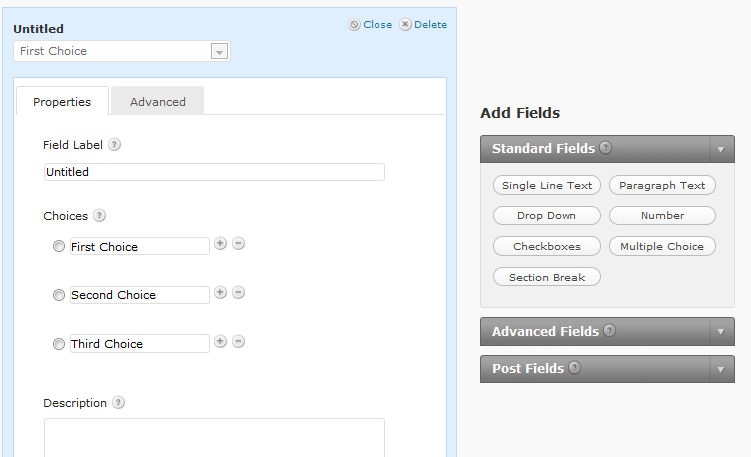Select the First Choice radio button
This screenshot has height=457, width=751.
coord(59,246)
